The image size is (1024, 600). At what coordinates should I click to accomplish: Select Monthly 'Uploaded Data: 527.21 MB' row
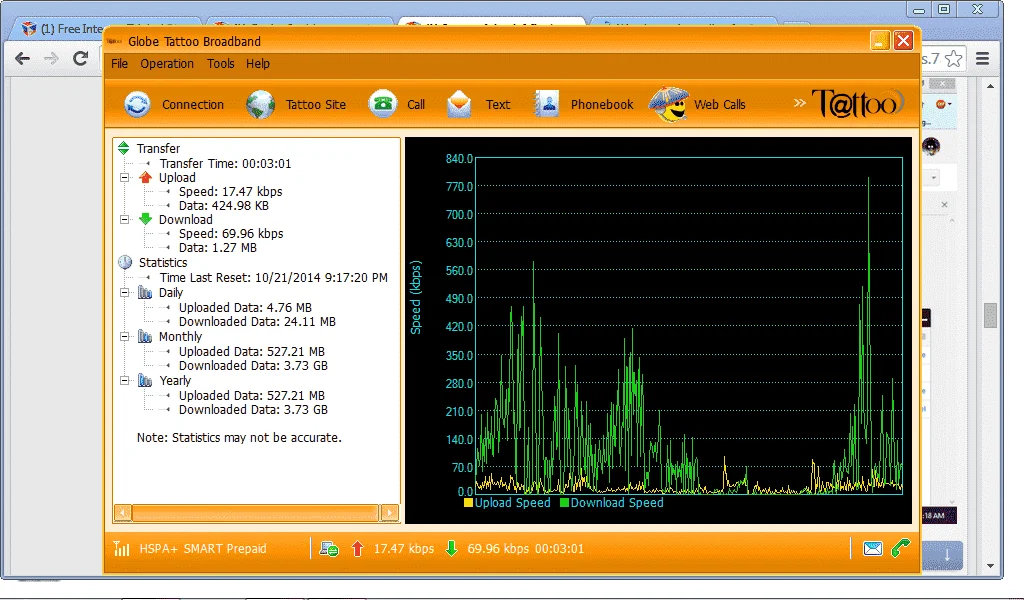pyautogui.click(x=252, y=352)
